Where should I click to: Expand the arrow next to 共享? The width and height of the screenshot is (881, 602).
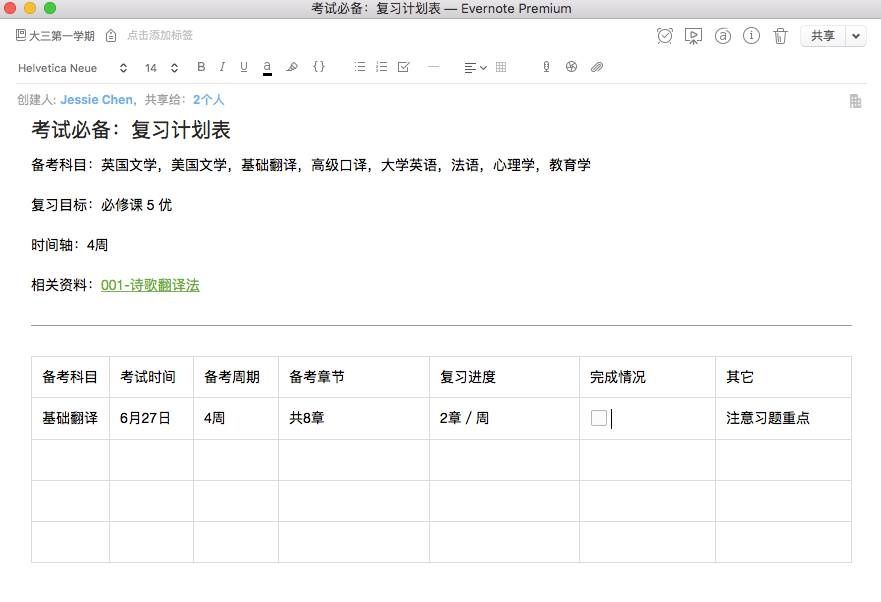pyautogui.click(x=856, y=36)
